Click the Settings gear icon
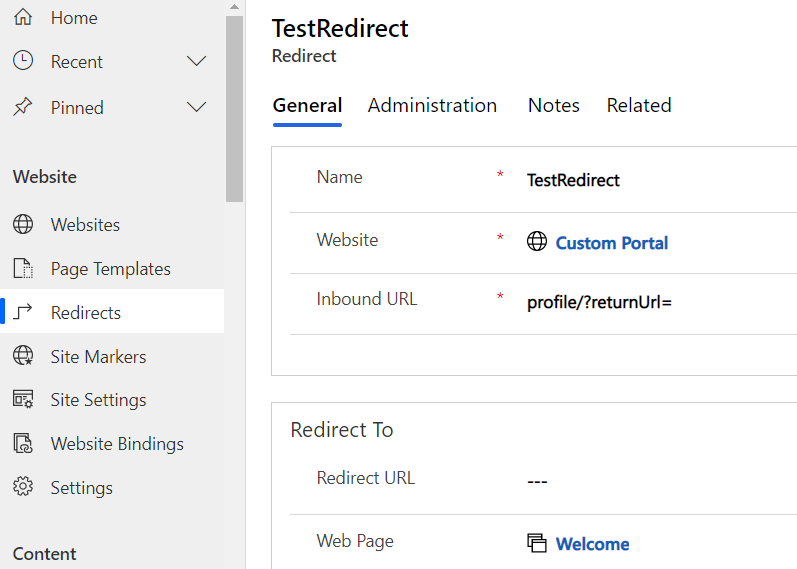Viewport: 797px width, 569px height. pos(23,487)
